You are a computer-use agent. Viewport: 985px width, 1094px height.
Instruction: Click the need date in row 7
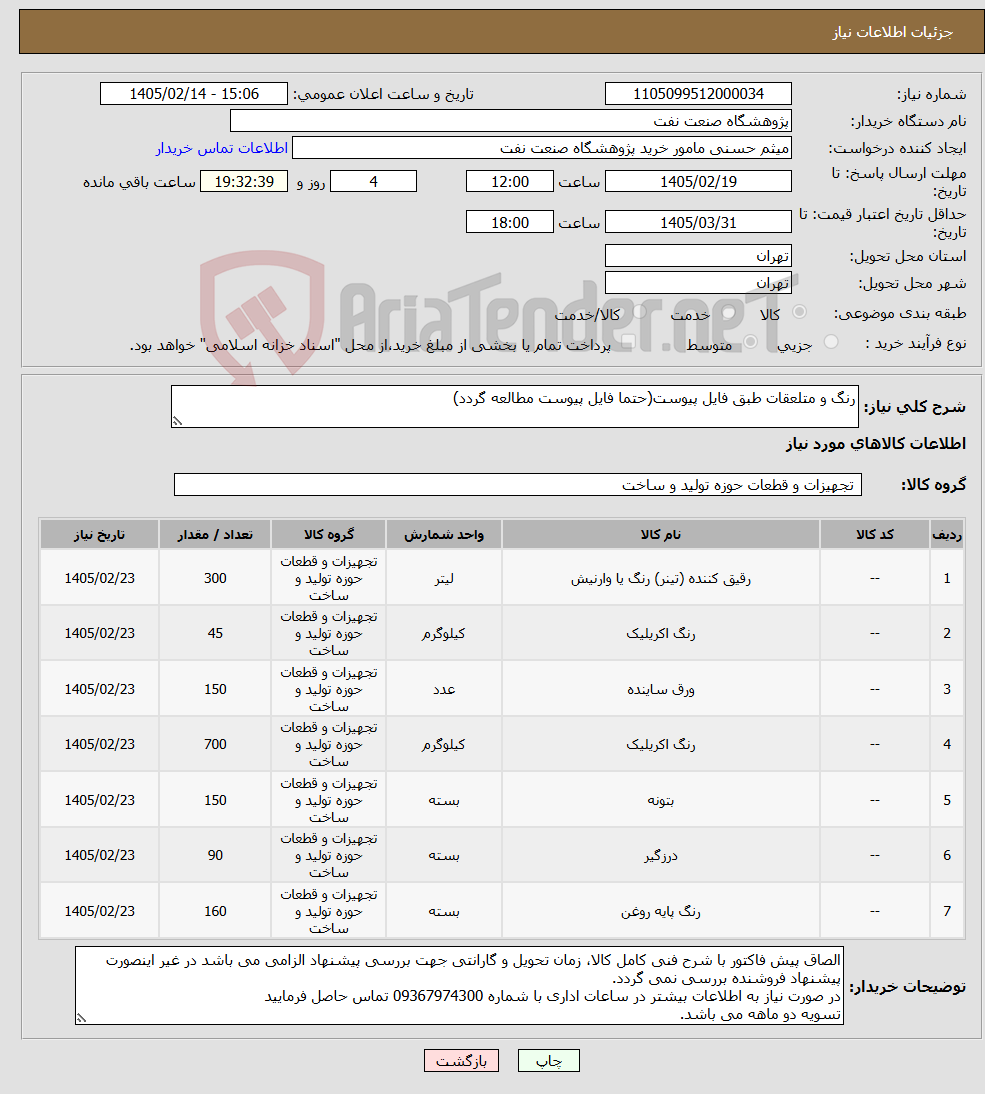click(100, 911)
